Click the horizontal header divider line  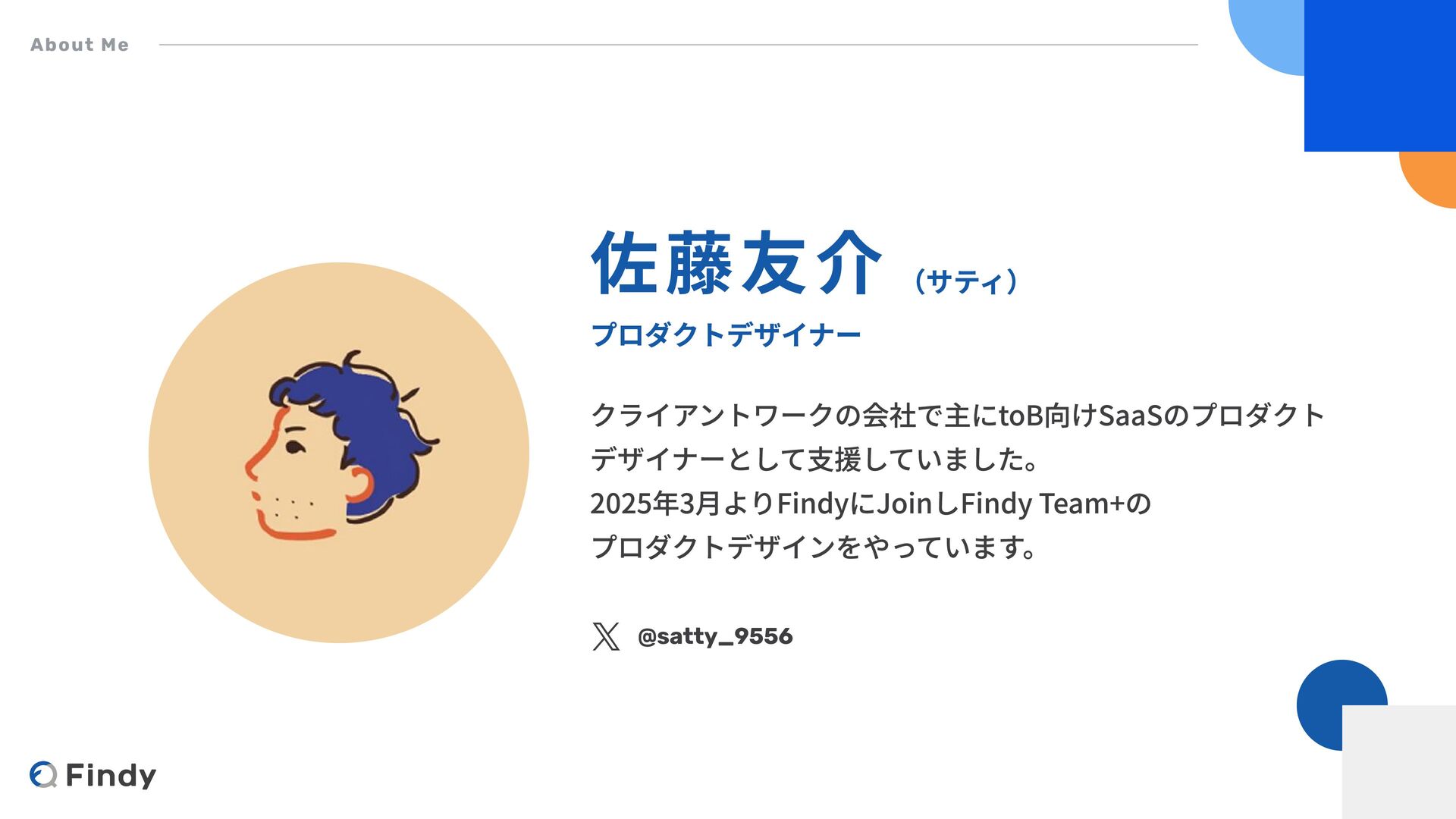679,45
